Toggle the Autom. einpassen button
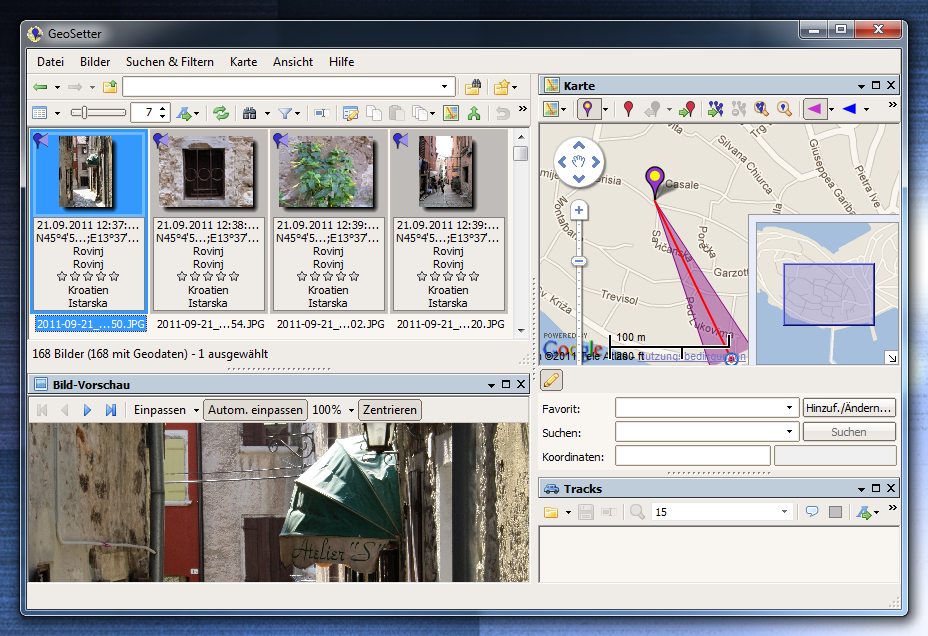Viewport: 928px width, 636px height. (x=255, y=410)
